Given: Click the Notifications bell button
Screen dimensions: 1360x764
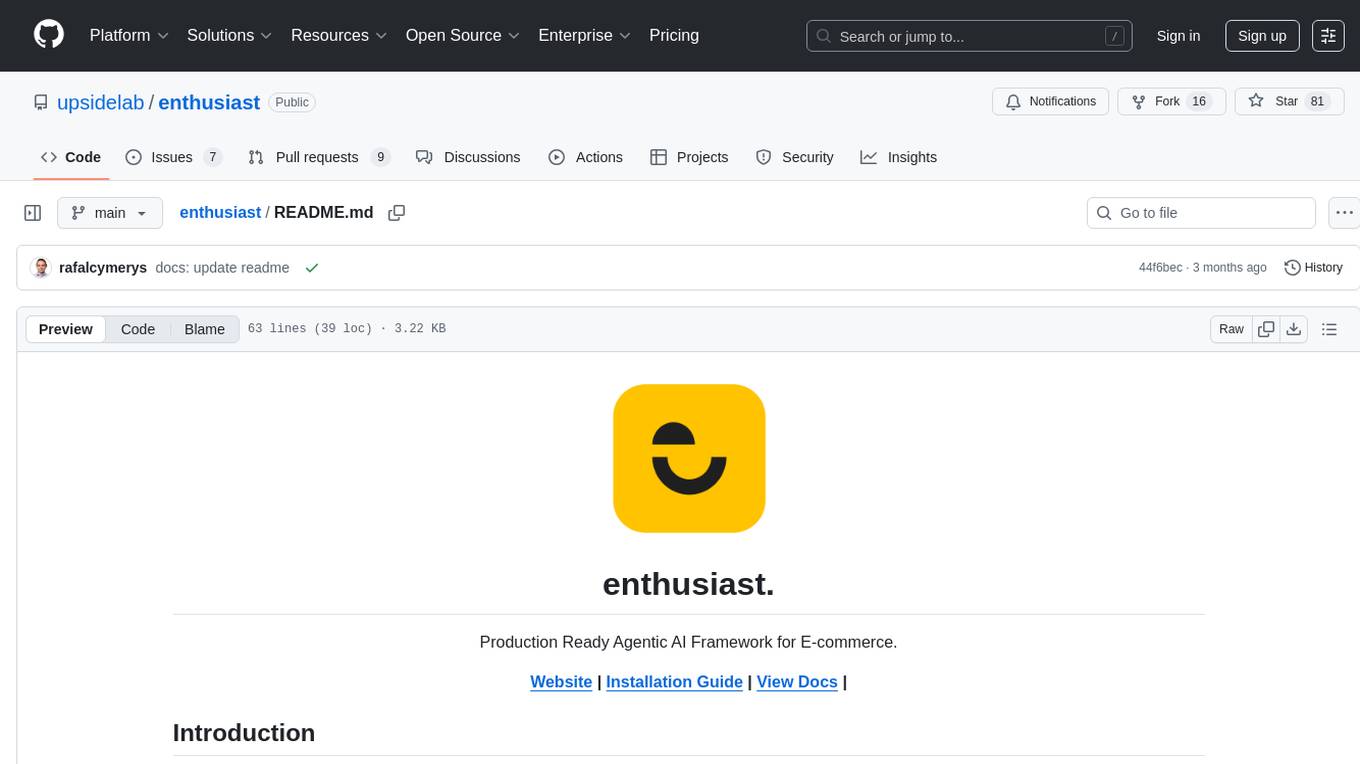Looking at the screenshot, I should coord(1051,102).
